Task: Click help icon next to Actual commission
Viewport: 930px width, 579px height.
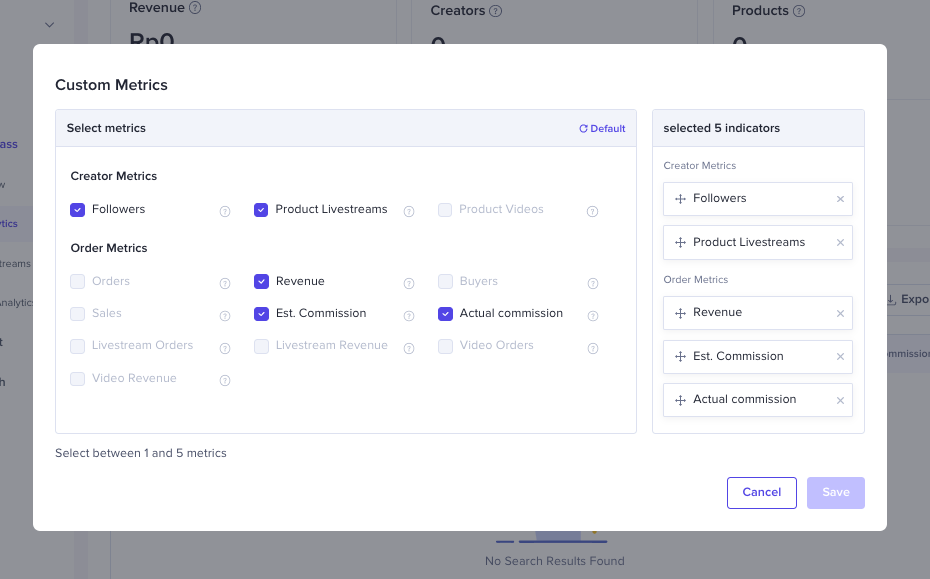Action: pyautogui.click(x=593, y=316)
